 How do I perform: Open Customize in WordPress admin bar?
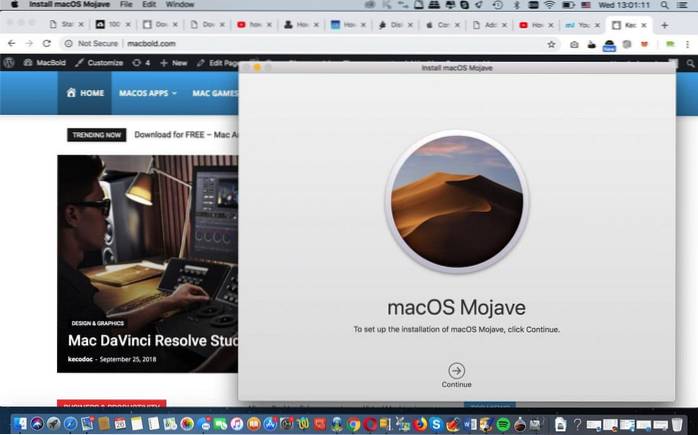(99, 62)
